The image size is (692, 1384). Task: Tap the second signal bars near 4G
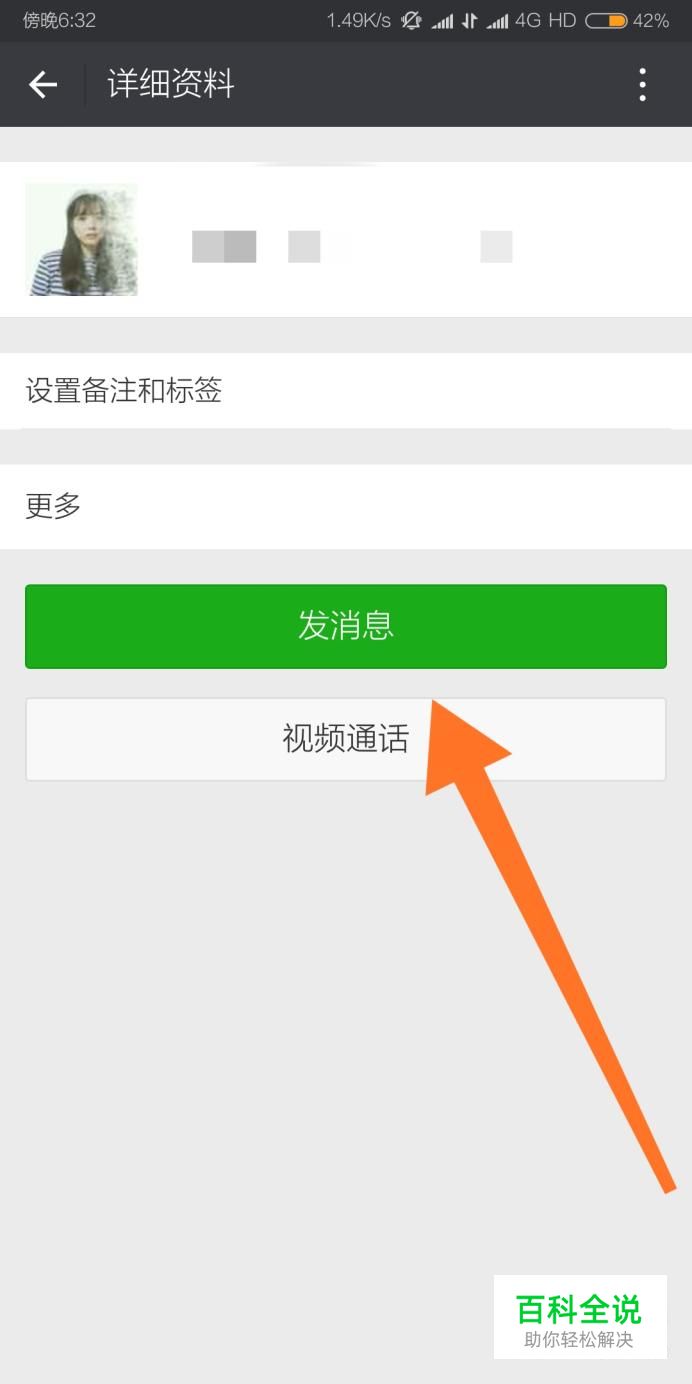coord(497,21)
